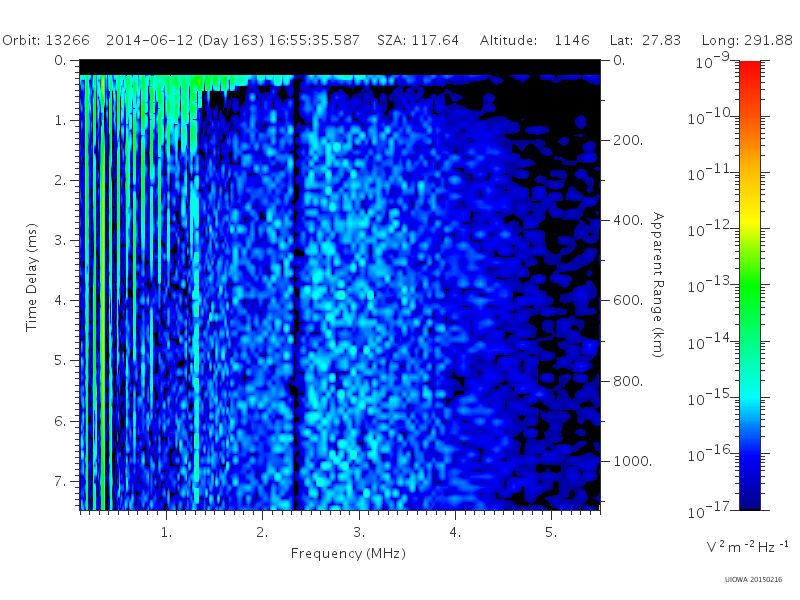Click the colorbar label 10^-13

tap(711, 285)
